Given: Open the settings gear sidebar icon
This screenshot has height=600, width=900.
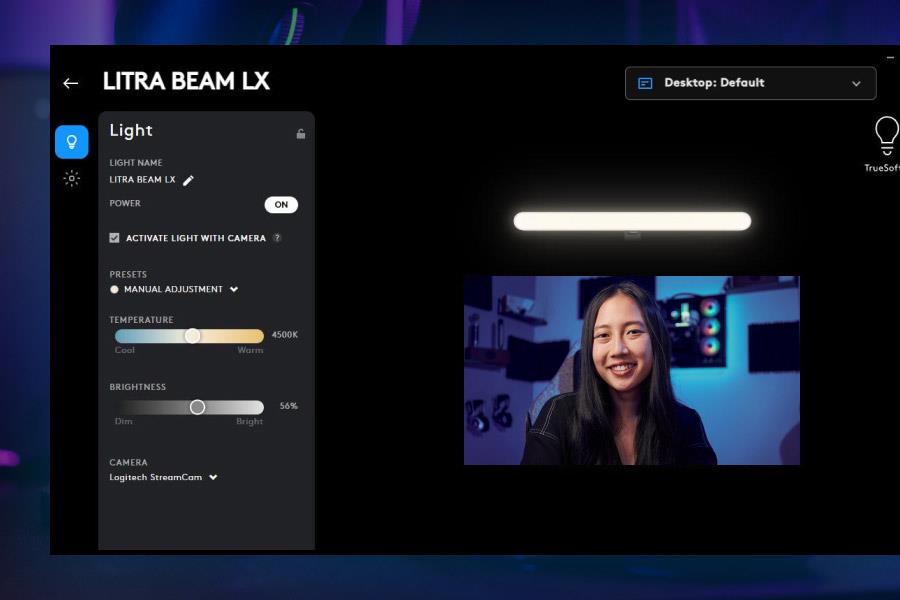Looking at the screenshot, I should [x=72, y=179].
